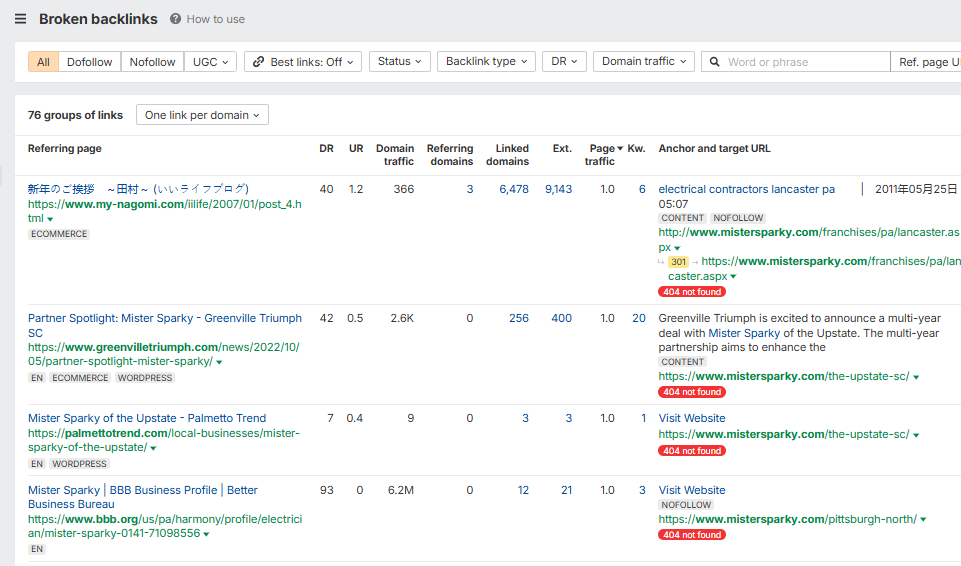Image resolution: width=961 pixels, height=566 pixels.
Task: Sort by Page traffic column header
Action: pyautogui.click(x=602, y=154)
